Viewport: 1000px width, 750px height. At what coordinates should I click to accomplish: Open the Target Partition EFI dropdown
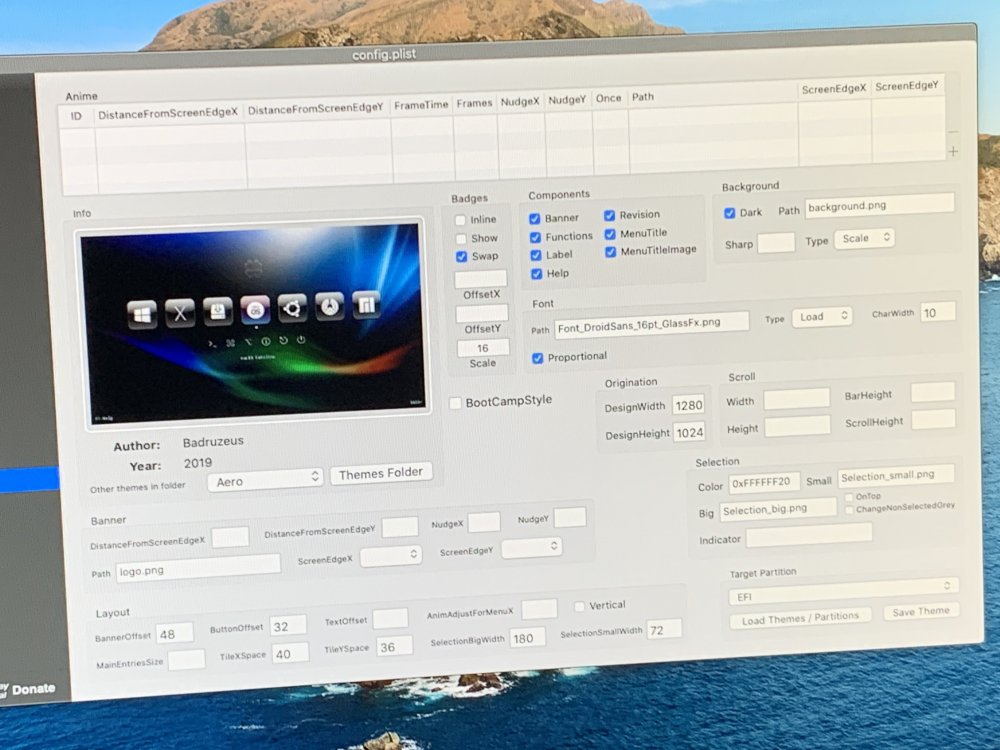(x=843, y=591)
